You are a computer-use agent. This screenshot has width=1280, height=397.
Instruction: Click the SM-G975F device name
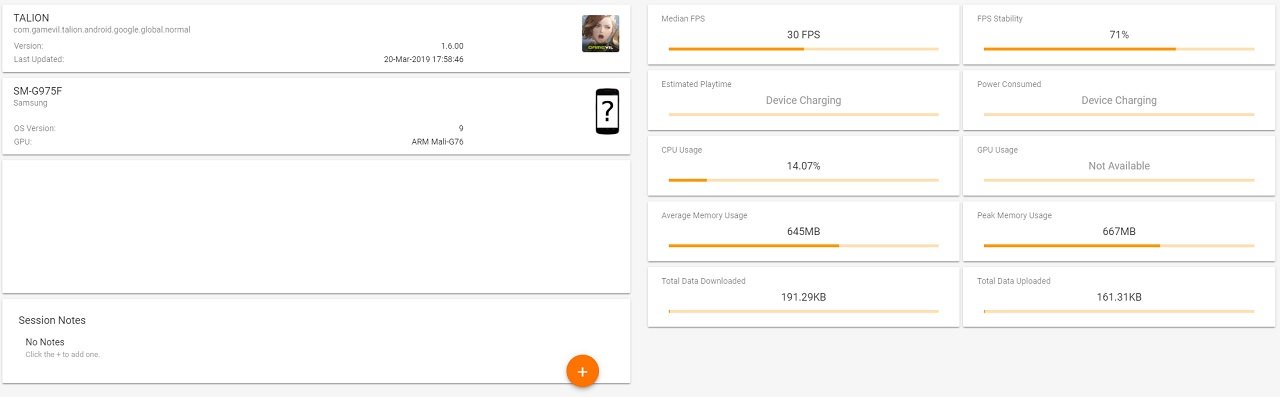click(x=38, y=91)
